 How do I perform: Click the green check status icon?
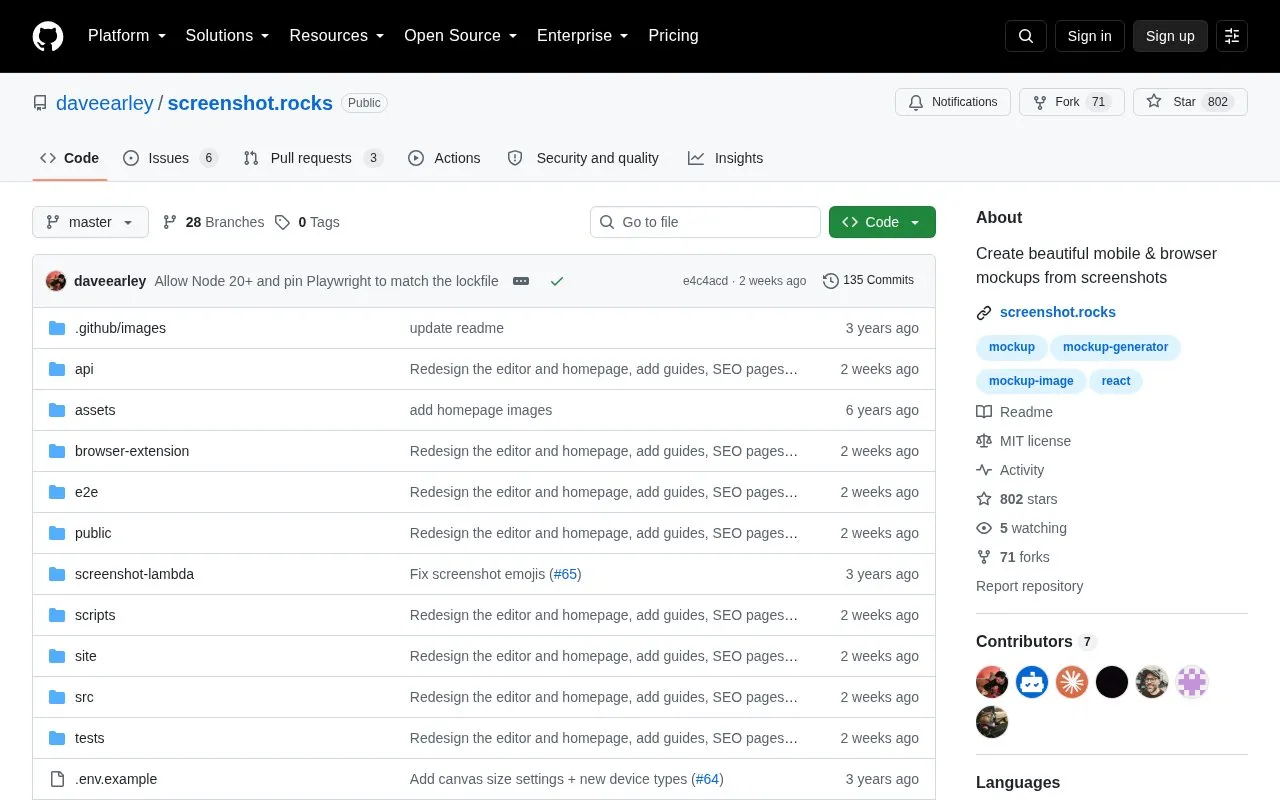coord(557,281)
